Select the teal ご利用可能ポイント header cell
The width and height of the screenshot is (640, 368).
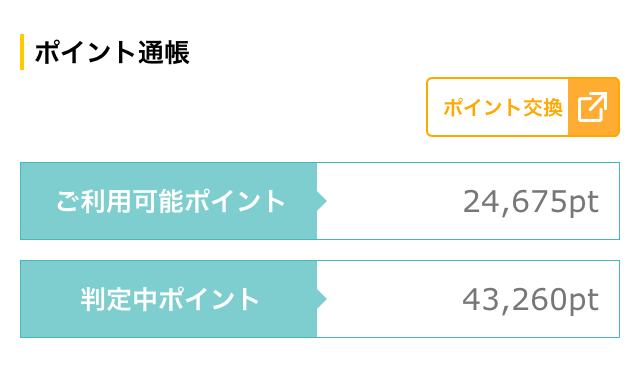point(169,201)
